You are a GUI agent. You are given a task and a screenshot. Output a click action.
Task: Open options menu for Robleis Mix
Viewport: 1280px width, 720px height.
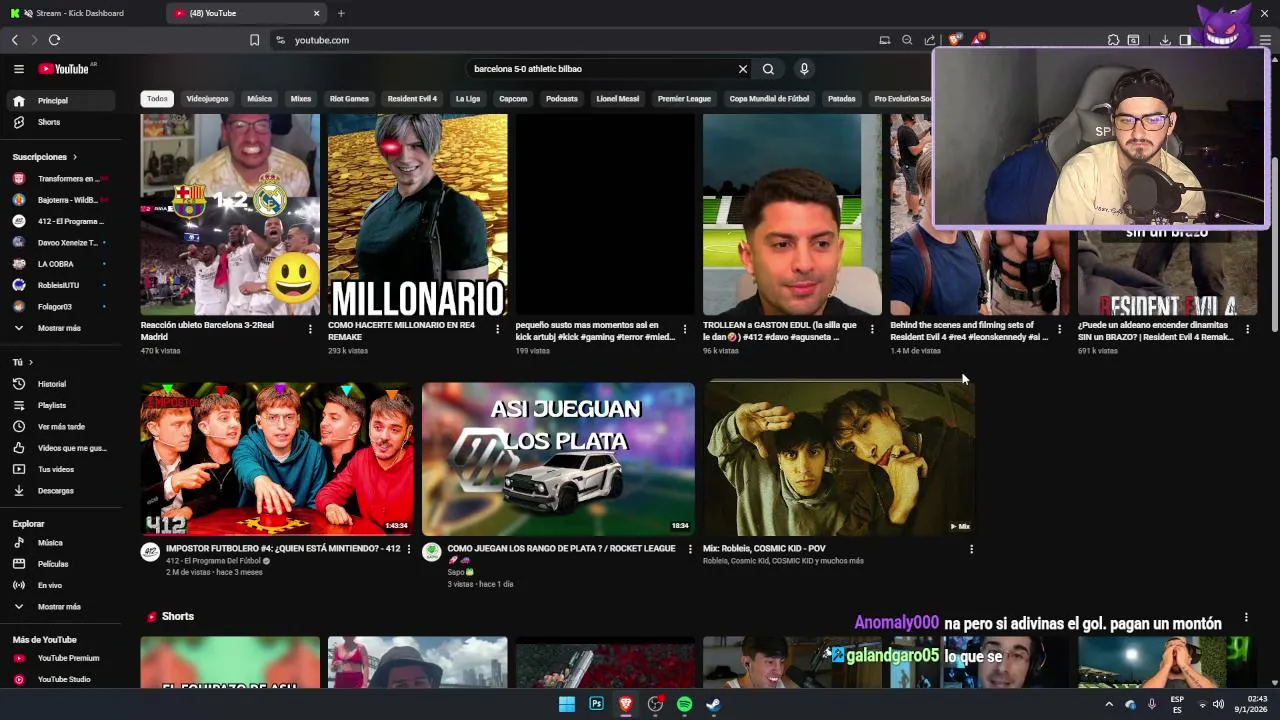point(971,549)
